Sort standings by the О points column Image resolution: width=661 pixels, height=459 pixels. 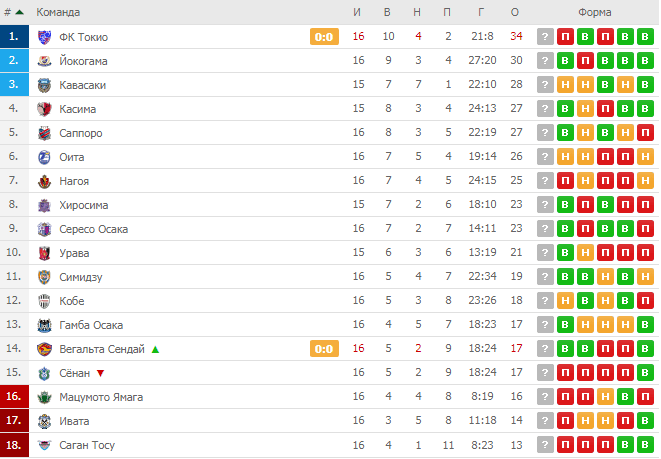pyautogui.click(x=515, y=12)
